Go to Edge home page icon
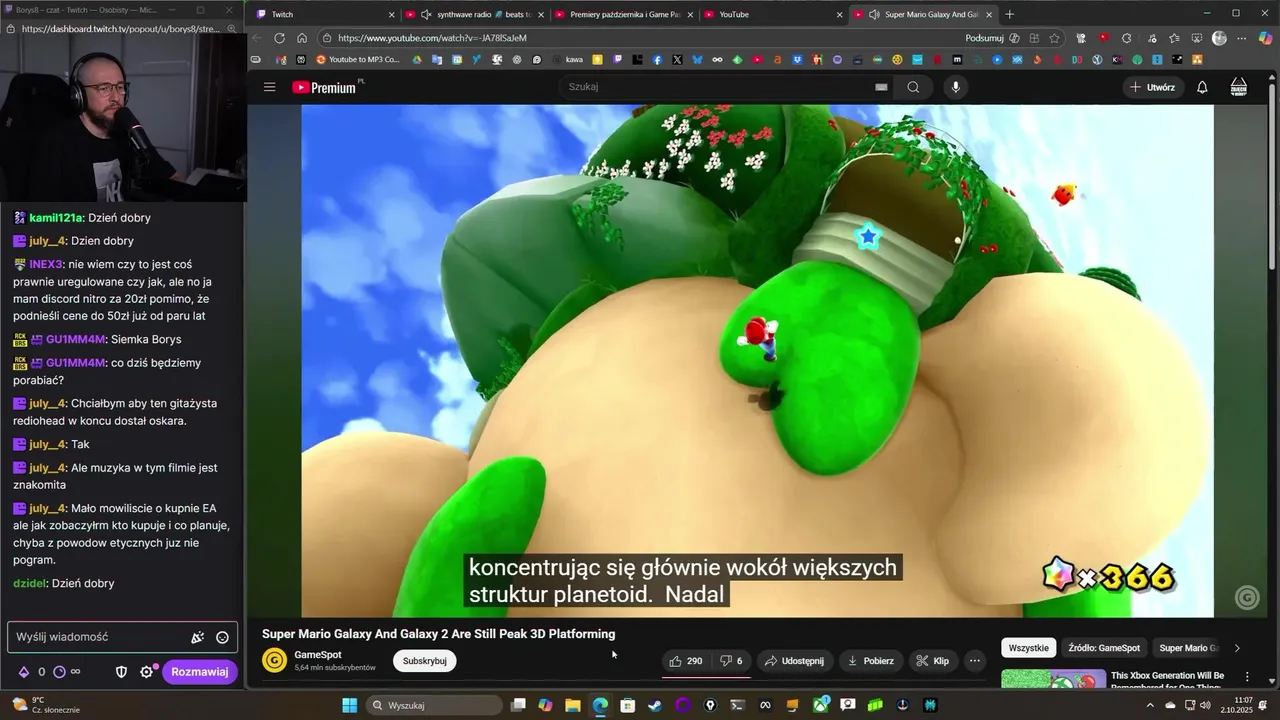Image resolution: width=1280 pixels, height=720 pixels. coord(302,38)
